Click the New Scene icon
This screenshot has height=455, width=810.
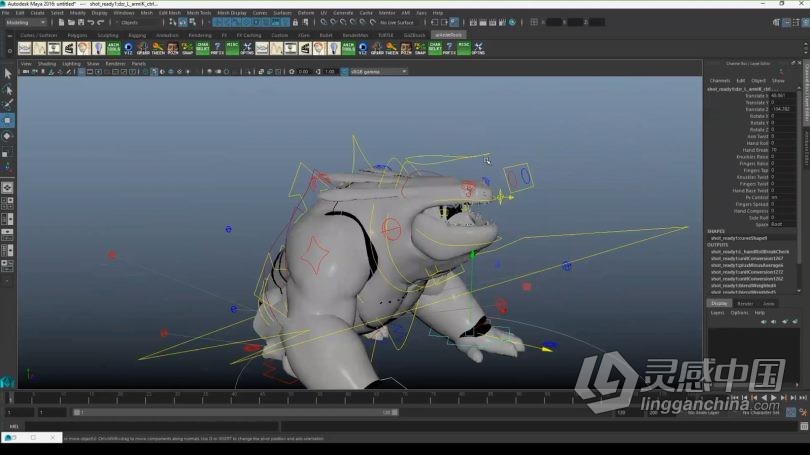[61, 22]
